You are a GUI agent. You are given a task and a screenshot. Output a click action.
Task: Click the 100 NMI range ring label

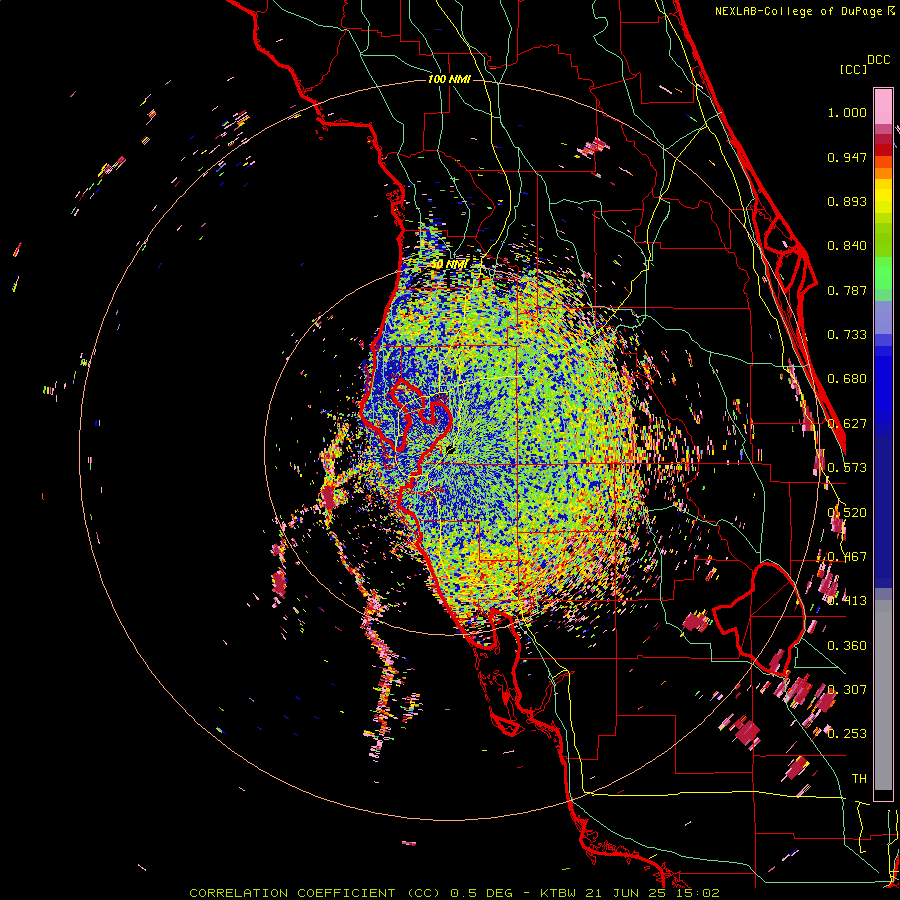[449, 79]
